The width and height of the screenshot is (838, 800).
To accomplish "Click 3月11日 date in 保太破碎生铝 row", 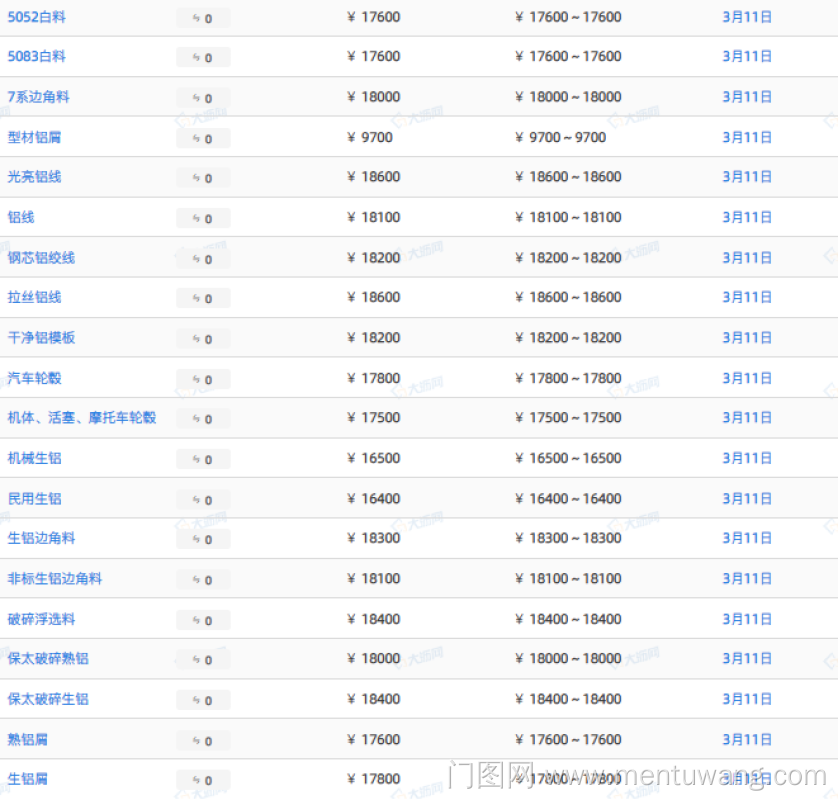I will point(747,699).
